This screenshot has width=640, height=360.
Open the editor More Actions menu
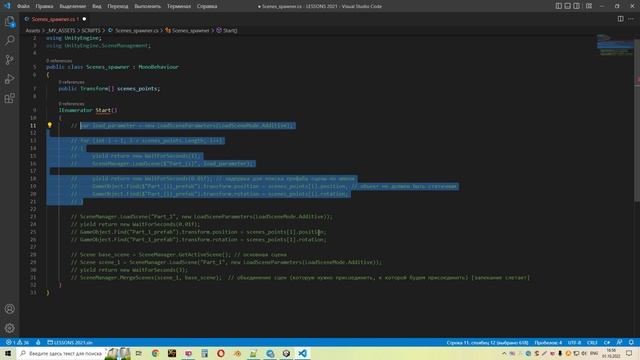pos(631,19)
